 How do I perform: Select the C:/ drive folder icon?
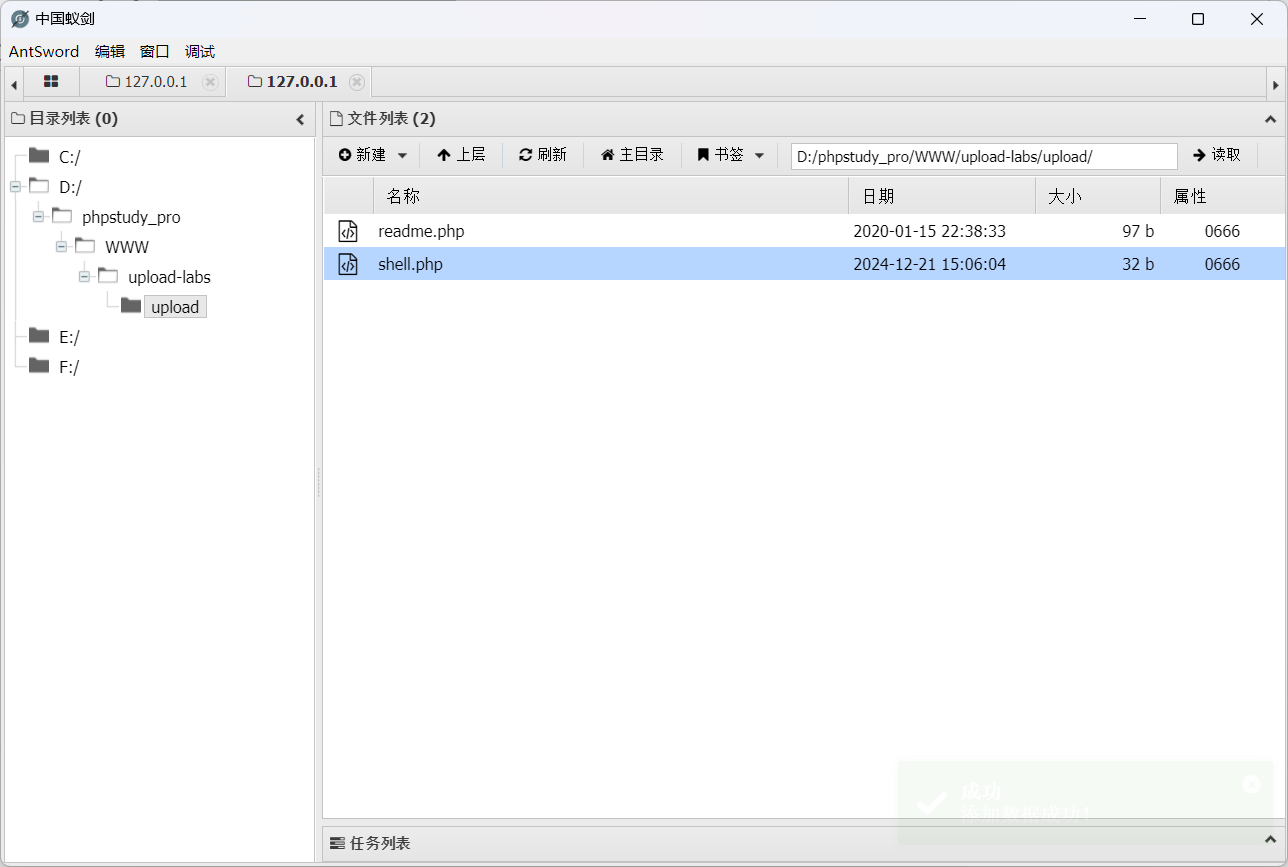pos(39,155)
